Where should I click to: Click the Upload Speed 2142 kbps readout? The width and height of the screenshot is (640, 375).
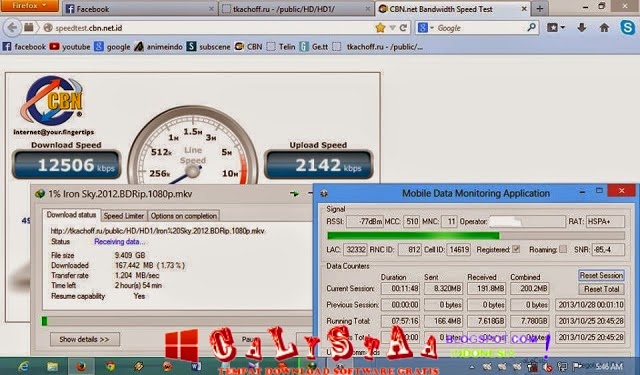pos(319,165)
